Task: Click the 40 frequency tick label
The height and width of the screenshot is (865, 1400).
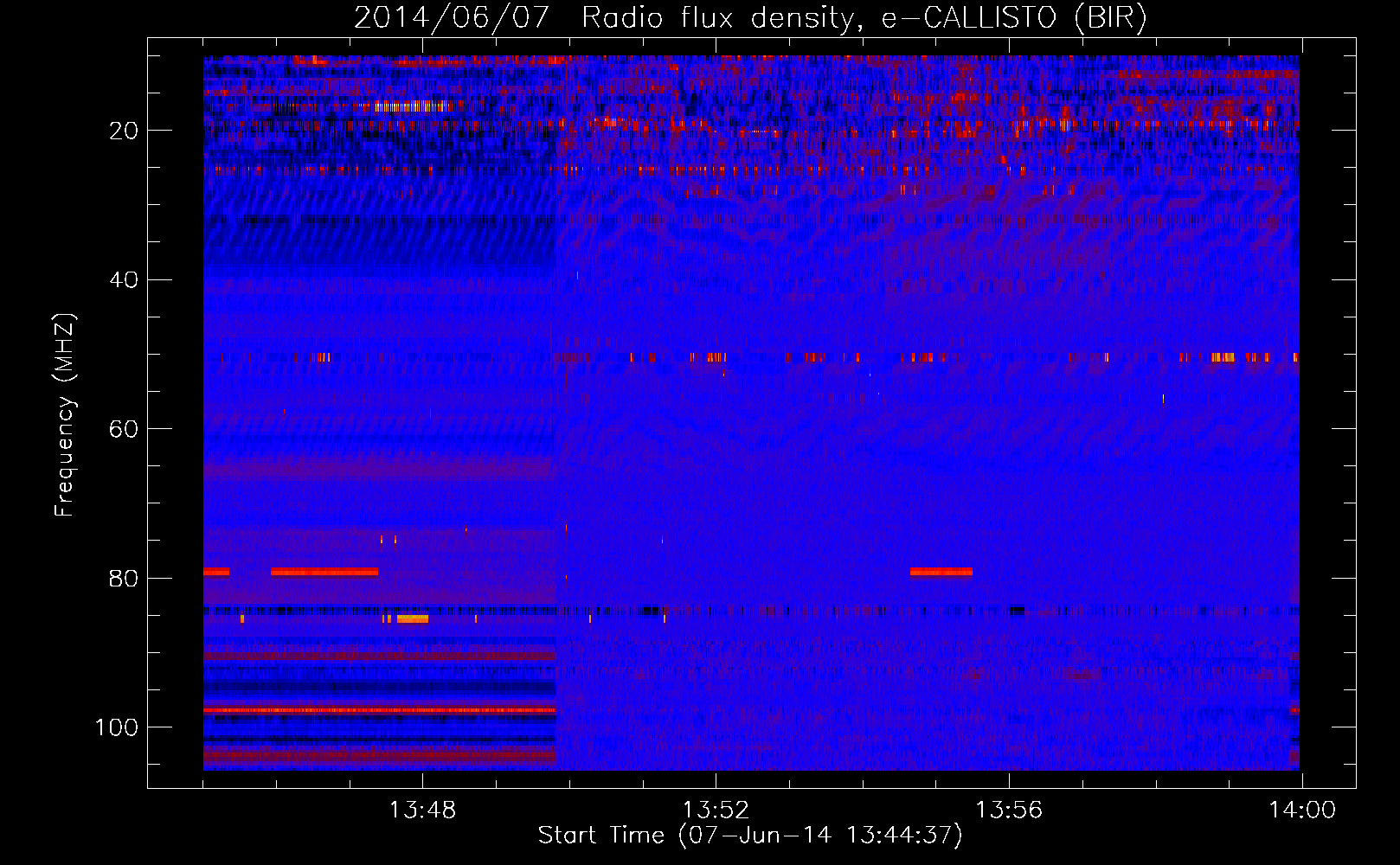Action: [x=125, y=280]
